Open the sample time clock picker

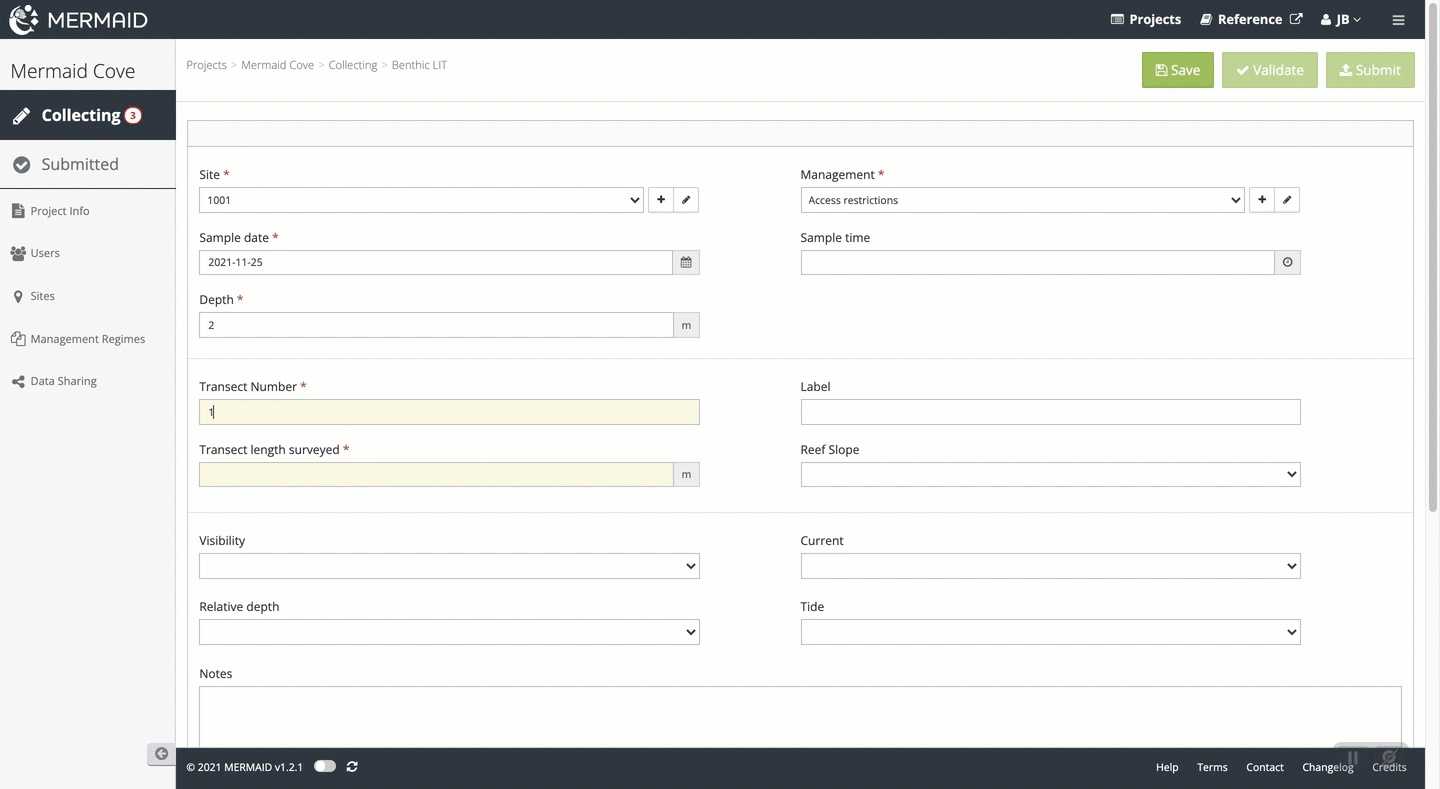click(1287, 263)
